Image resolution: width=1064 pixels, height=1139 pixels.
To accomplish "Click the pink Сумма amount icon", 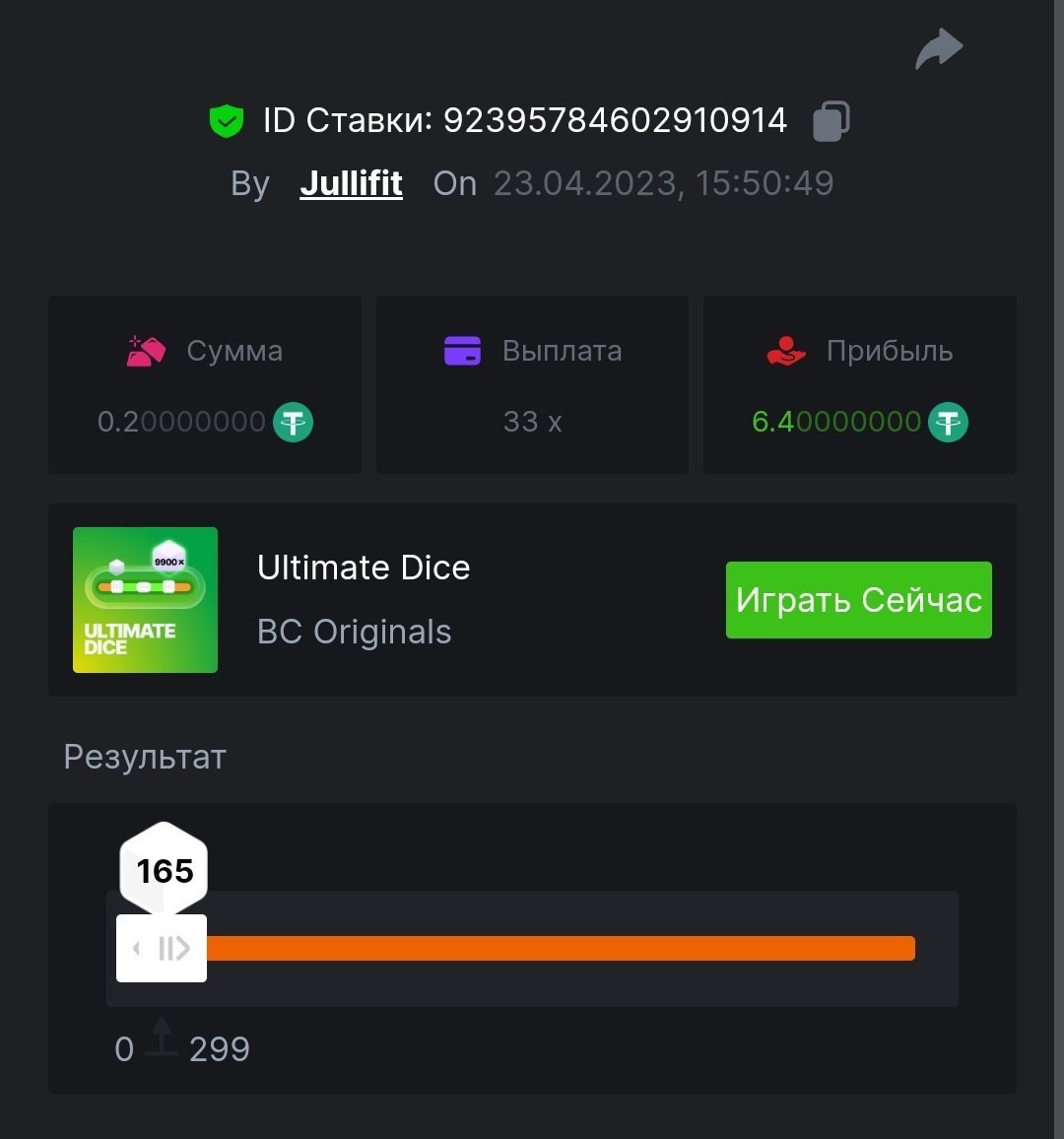I will coord(146,351).
